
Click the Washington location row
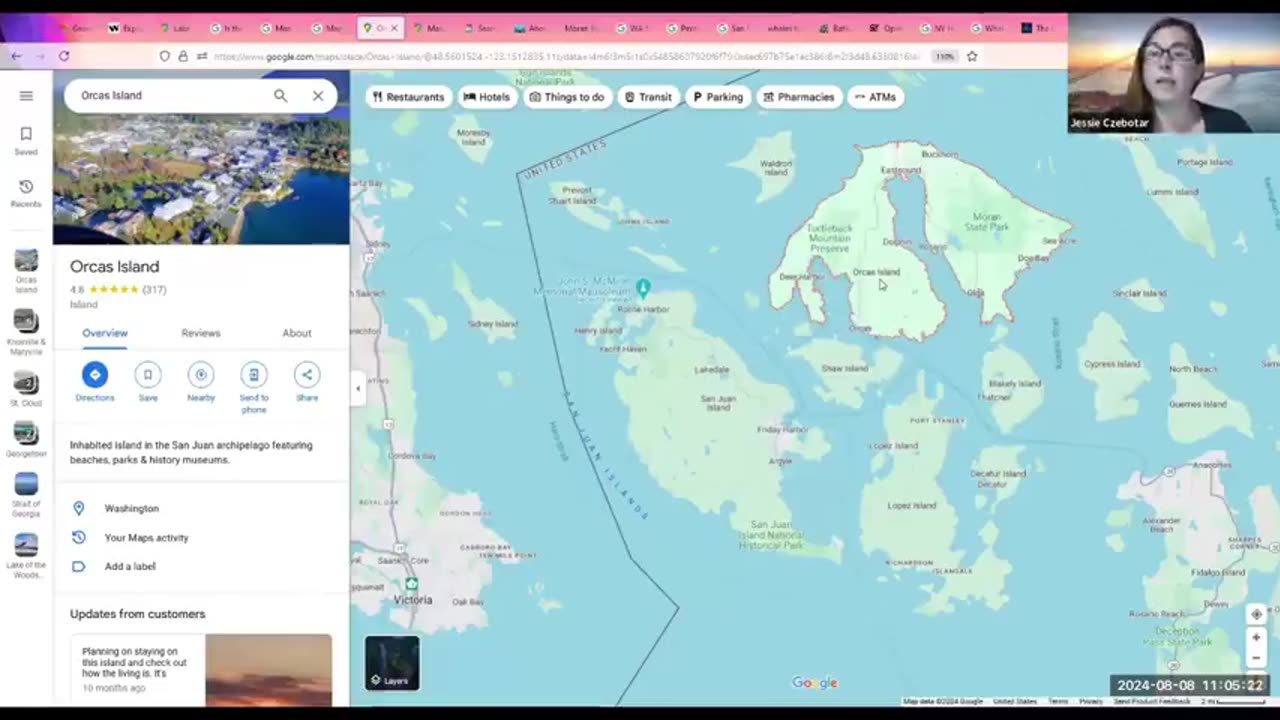coord(200,508)
